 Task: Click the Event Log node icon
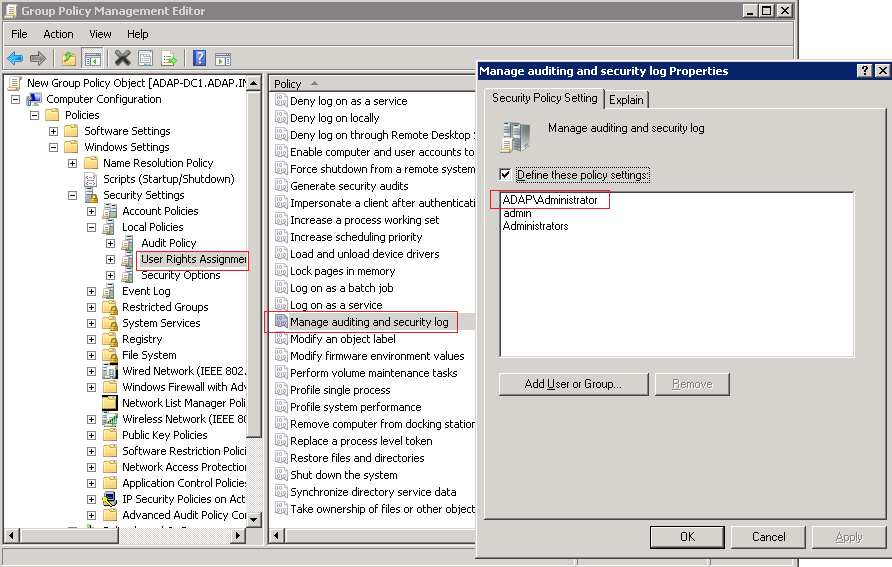point(110,291)
